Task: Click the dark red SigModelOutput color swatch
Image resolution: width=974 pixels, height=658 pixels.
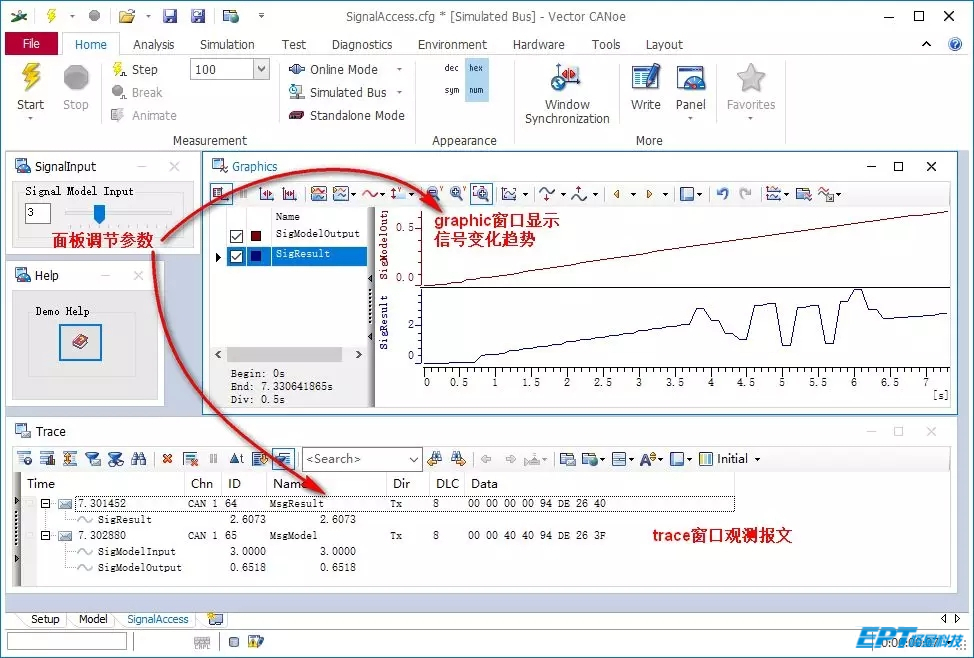Action: pos(256,236)
